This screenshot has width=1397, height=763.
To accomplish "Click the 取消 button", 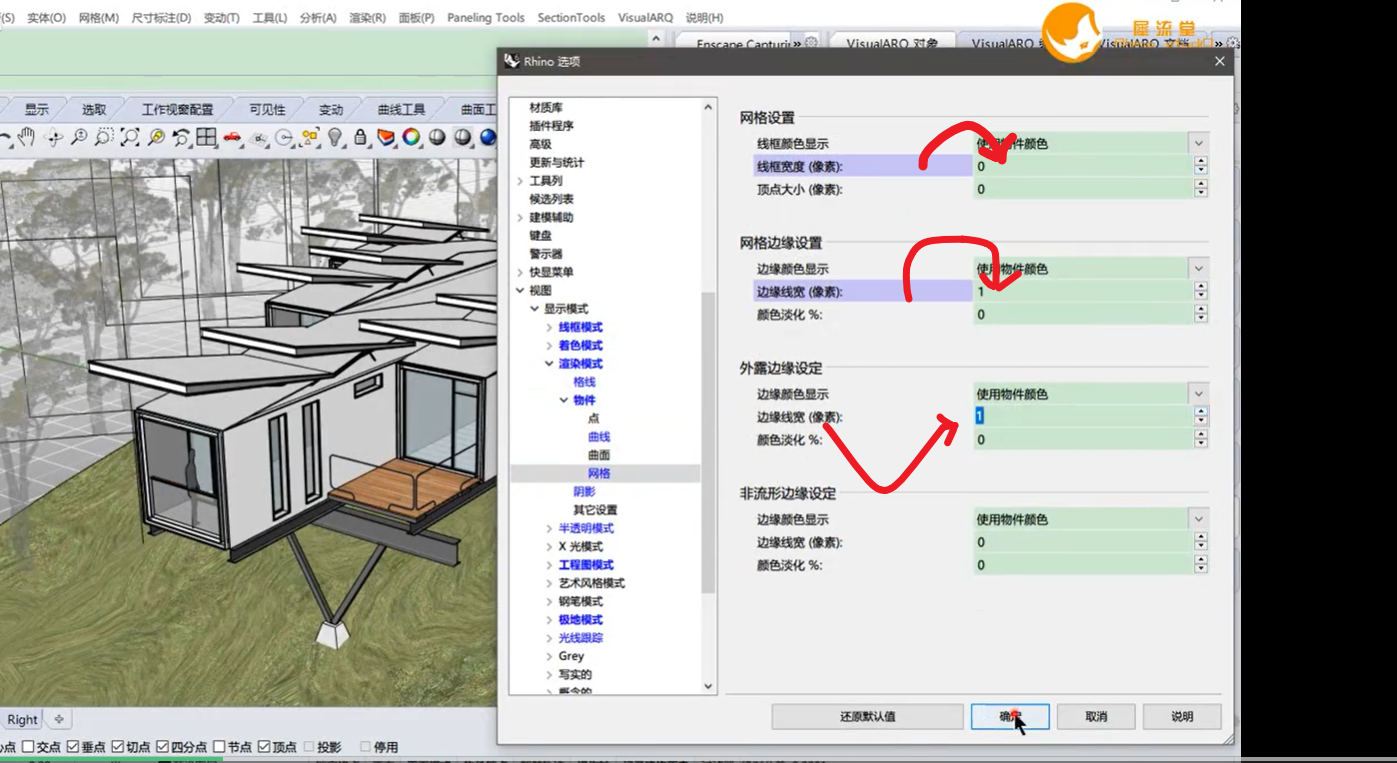I will coord(1096,716).
